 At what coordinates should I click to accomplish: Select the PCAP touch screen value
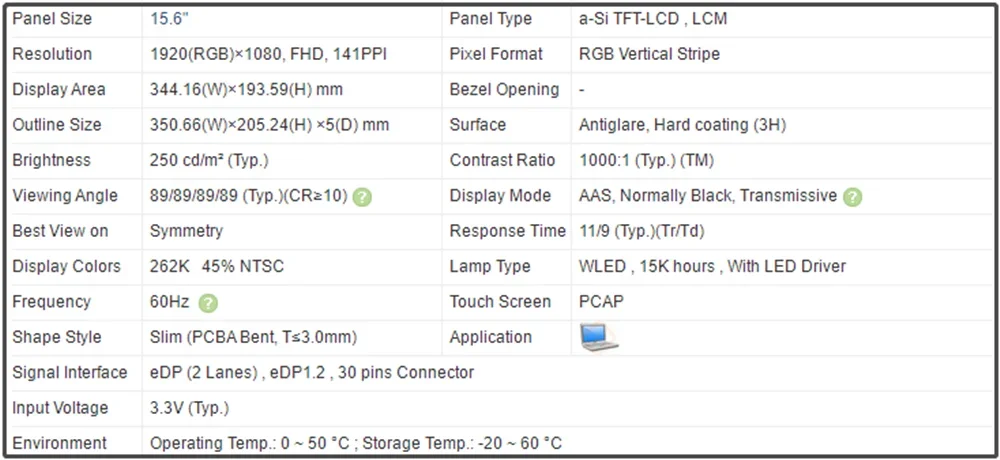[x=601, y=302]
